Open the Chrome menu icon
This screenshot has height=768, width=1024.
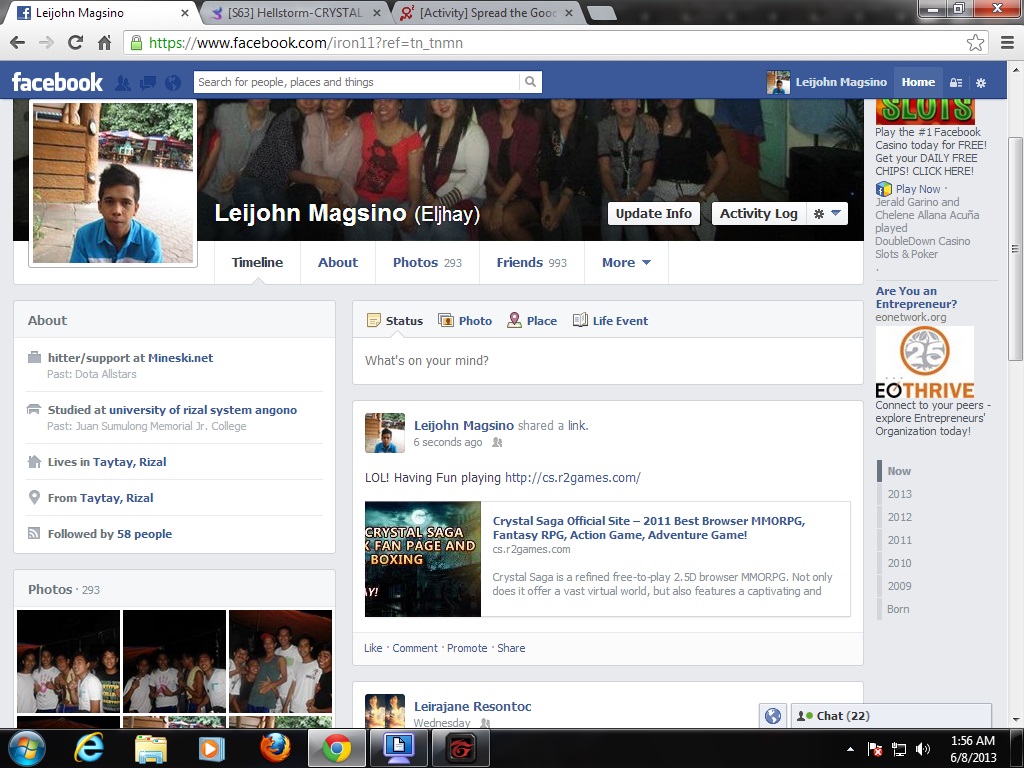pyautogui.click(x=1006, y=43)
